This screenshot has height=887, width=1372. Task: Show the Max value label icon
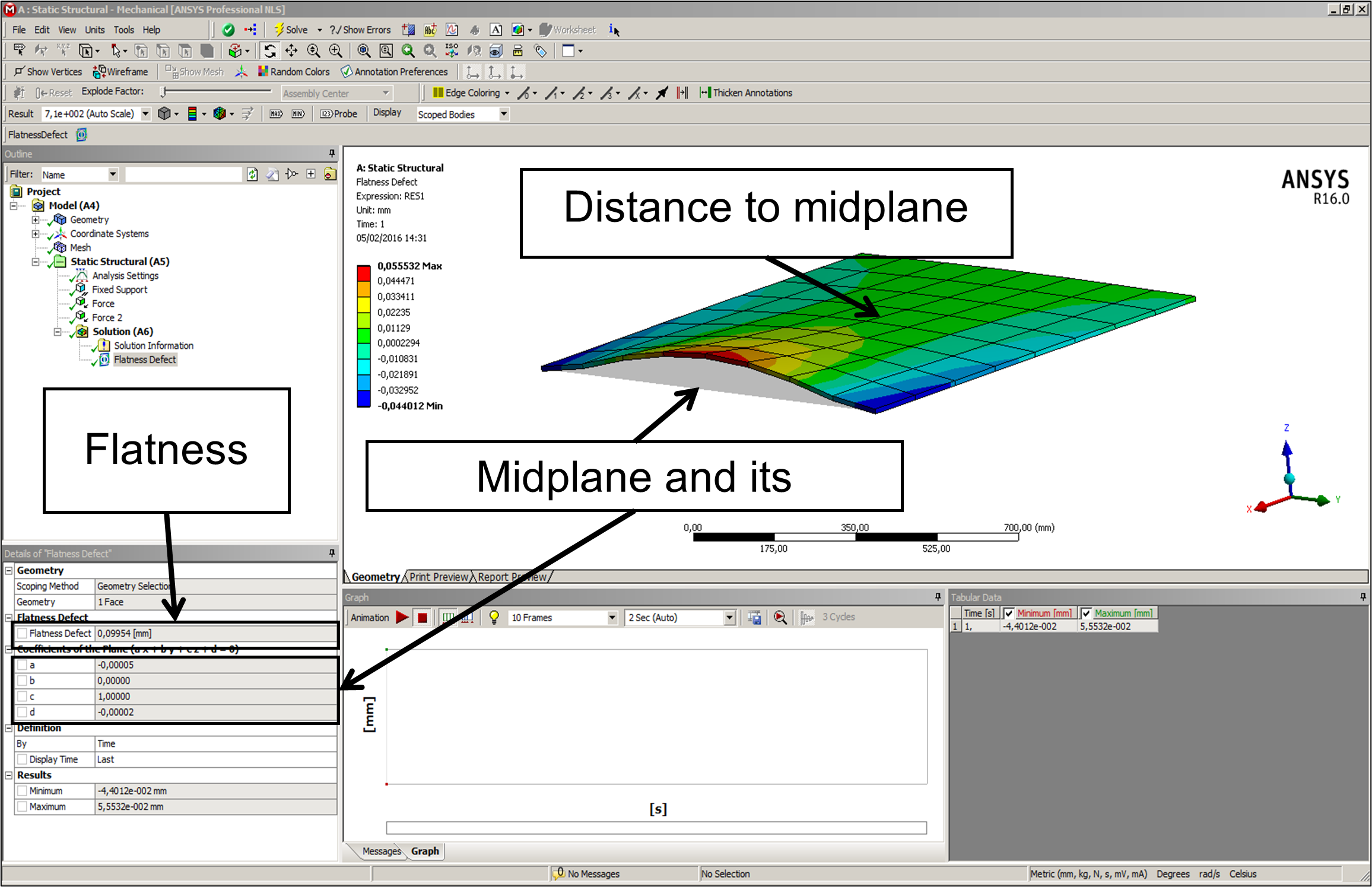[277, 114]
